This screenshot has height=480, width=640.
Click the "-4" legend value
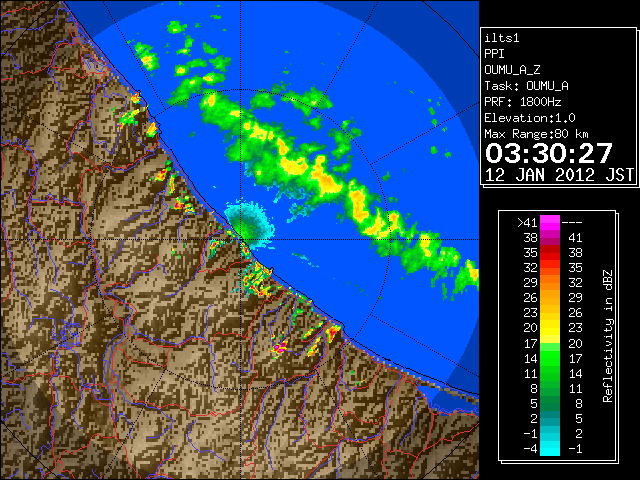[x=530, y=449]
